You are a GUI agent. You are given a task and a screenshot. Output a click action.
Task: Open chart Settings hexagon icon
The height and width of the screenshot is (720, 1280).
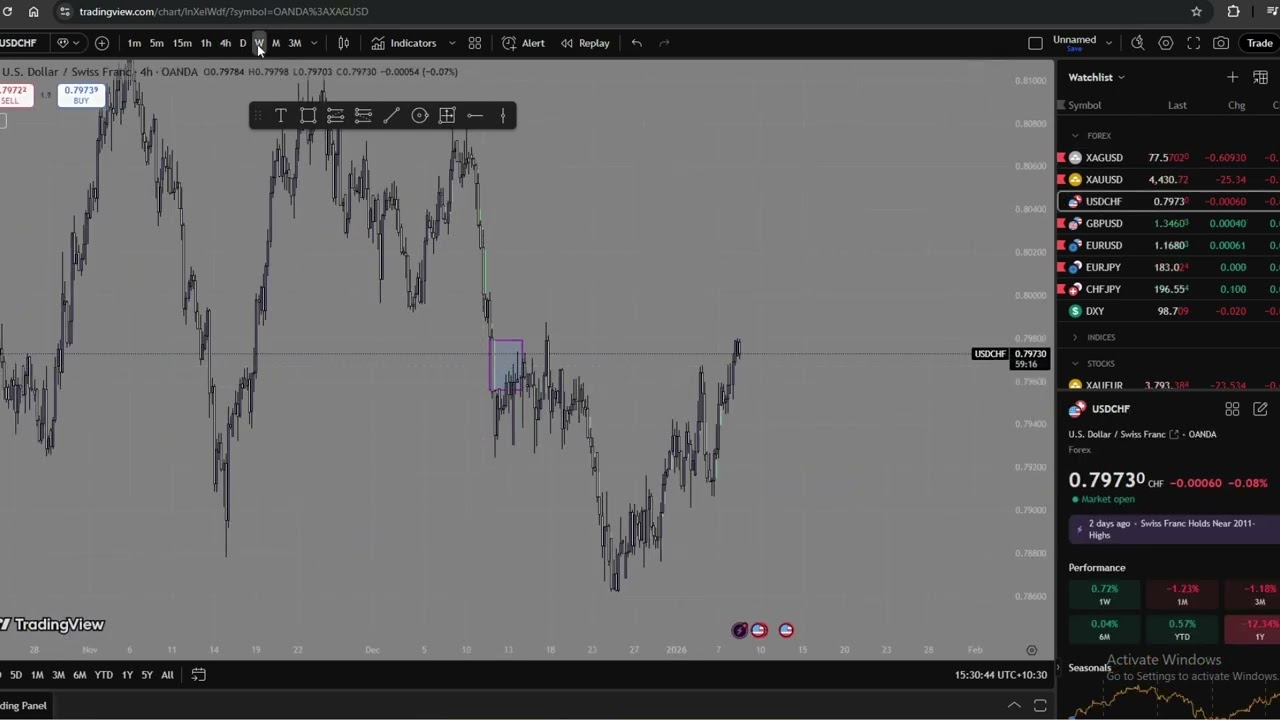[1166, 43]
